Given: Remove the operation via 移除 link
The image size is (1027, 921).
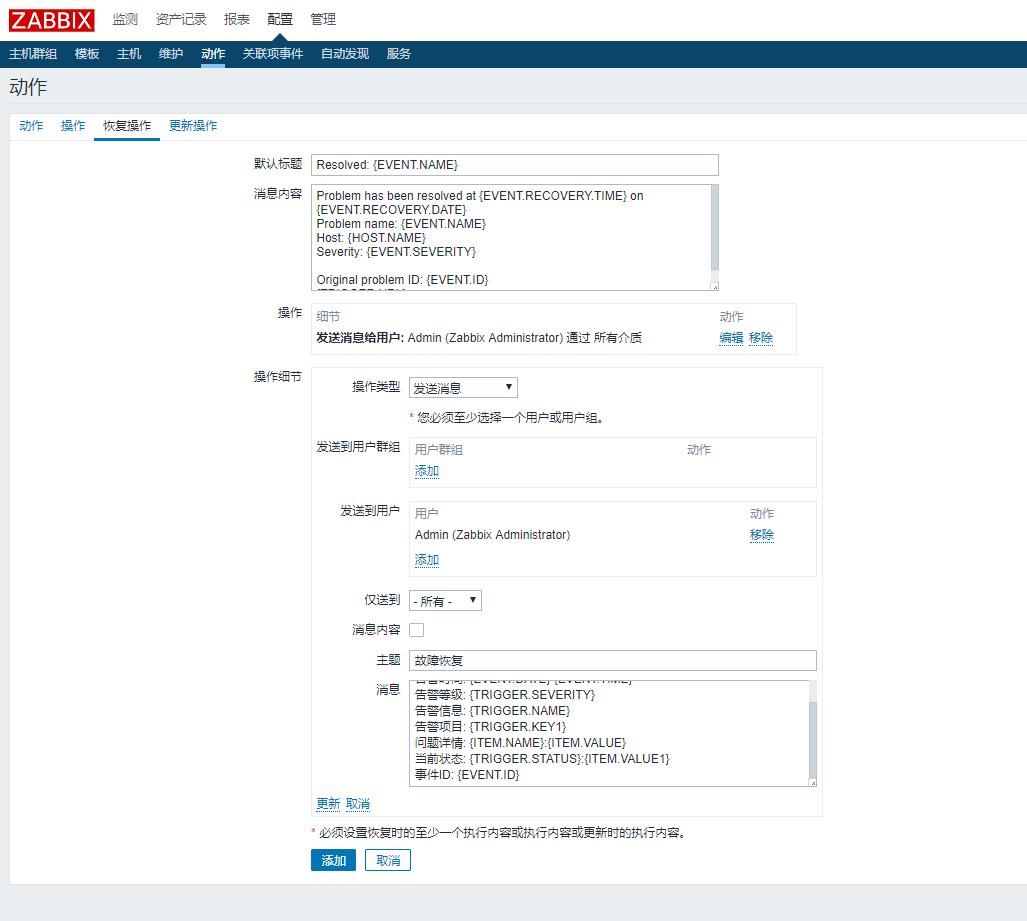Looking at the screenshot, I should [x=761, y=338].
